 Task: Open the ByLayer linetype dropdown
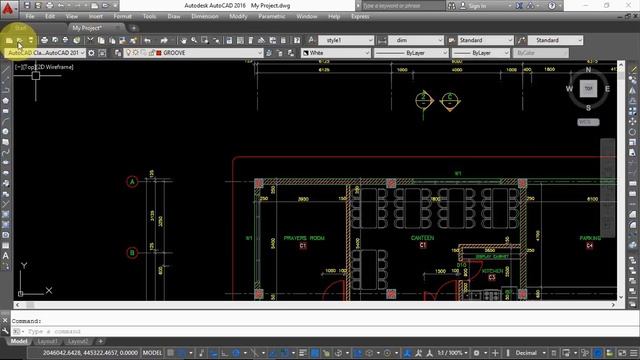(411, 53)
